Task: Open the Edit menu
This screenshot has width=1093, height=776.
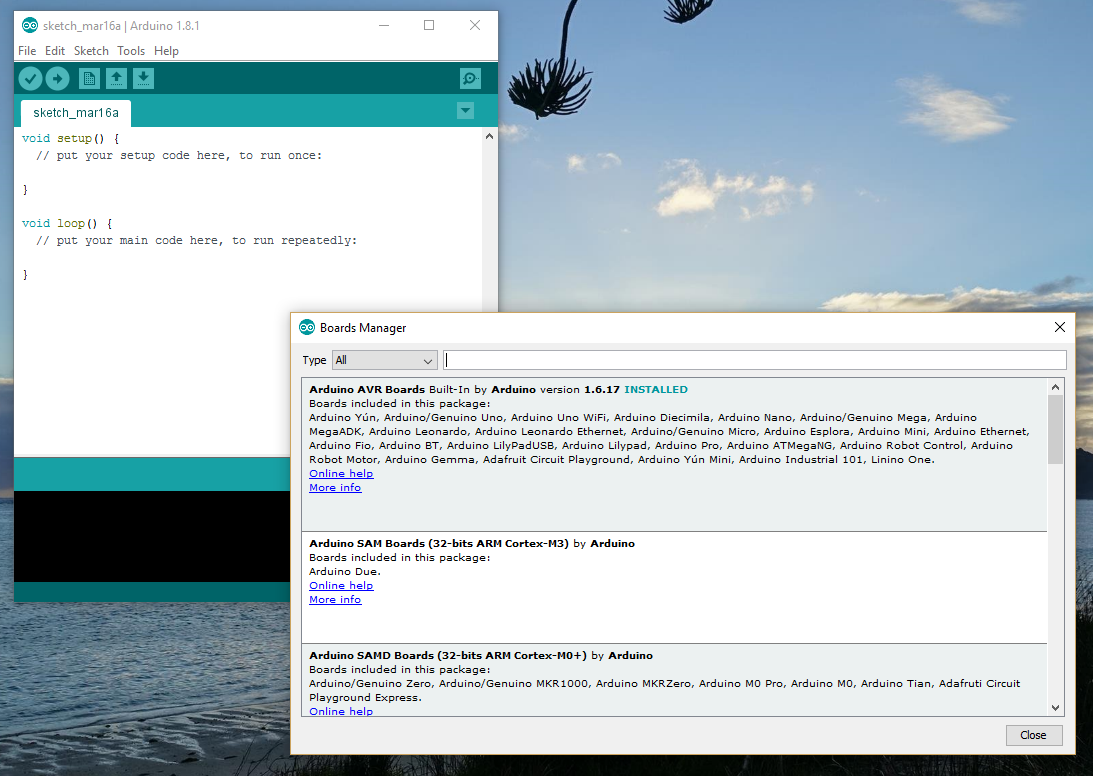Action: click(x=55, y=51)
